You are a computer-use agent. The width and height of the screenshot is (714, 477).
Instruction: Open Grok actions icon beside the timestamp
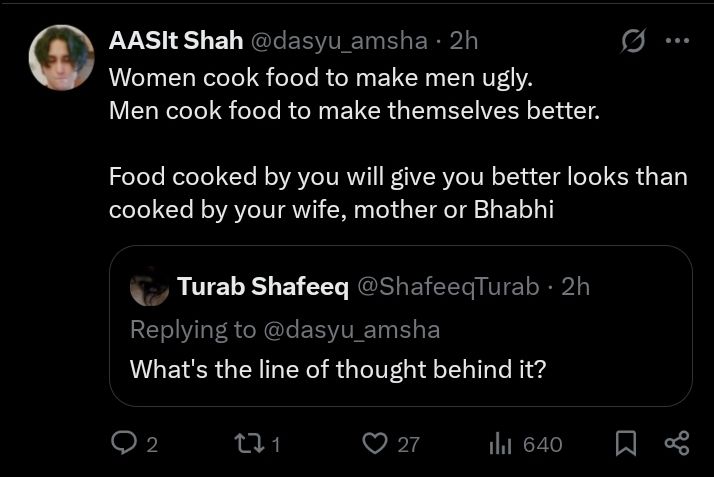tap(632, 41)
